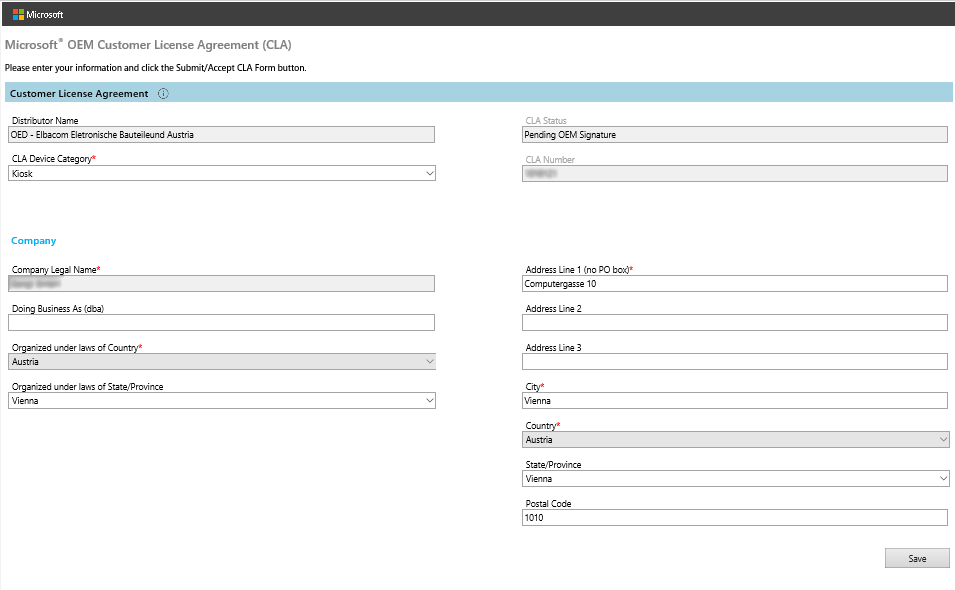
Task: Select the empty Address Line 2 field
Action: tap(734, 322)
